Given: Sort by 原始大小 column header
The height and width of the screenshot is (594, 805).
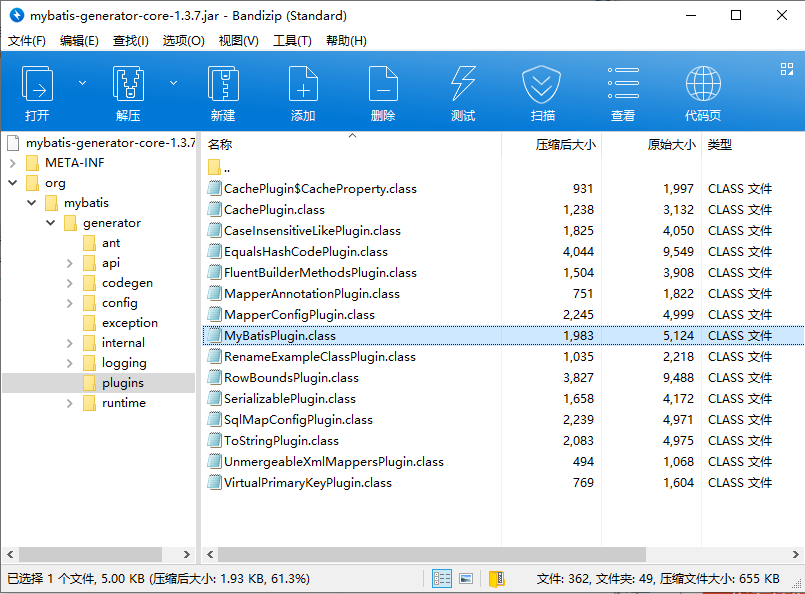Looking at the screenshot, I should click(671, 145).
